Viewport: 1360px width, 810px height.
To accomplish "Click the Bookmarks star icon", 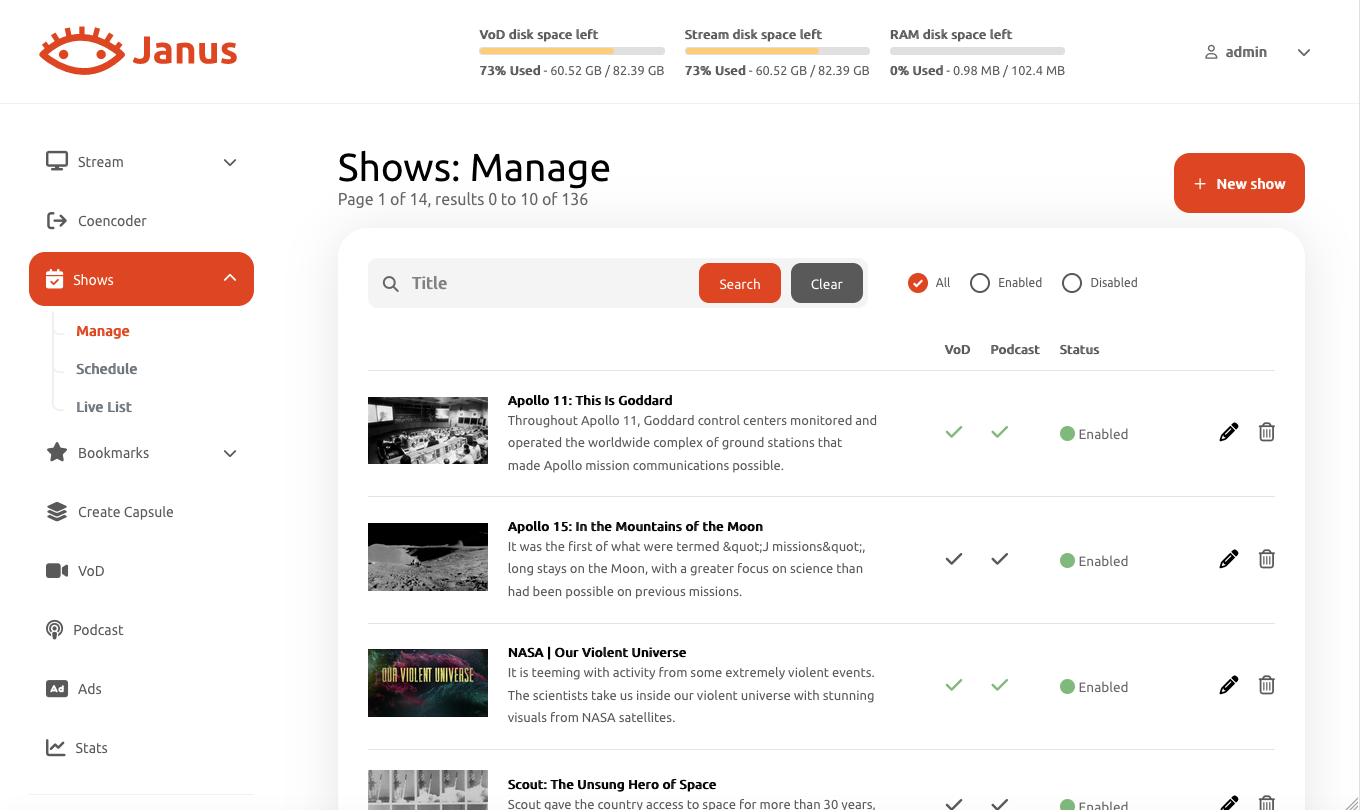I will tap(57, 452).
